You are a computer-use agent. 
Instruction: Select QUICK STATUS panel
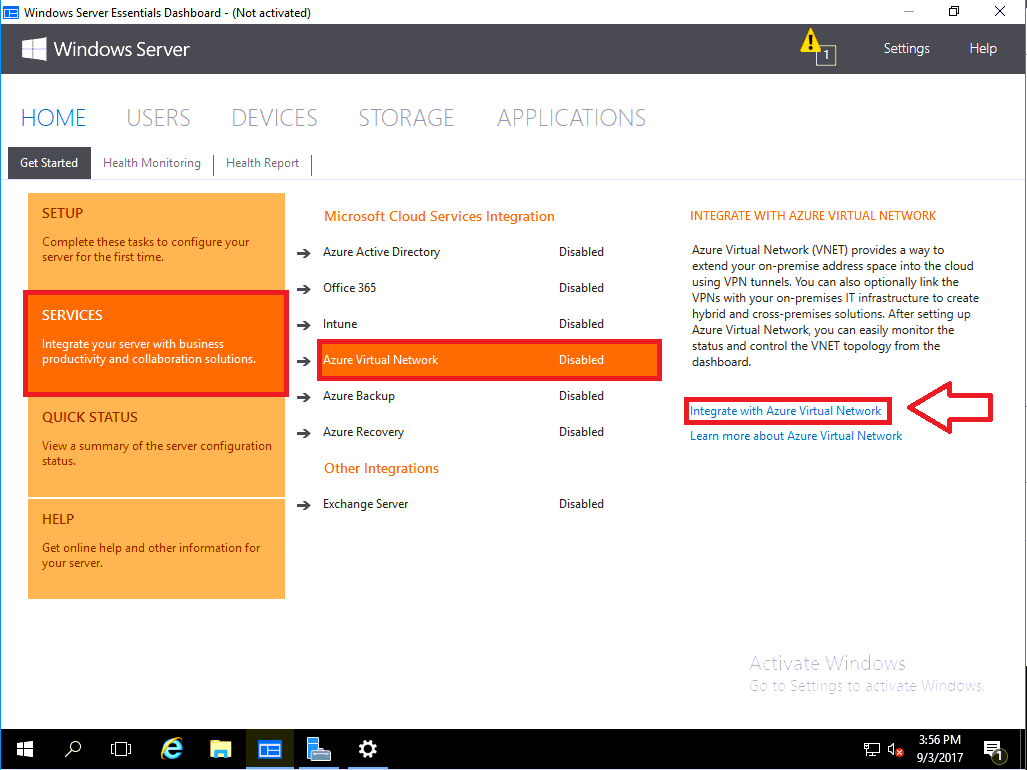(x=157, y=446)
